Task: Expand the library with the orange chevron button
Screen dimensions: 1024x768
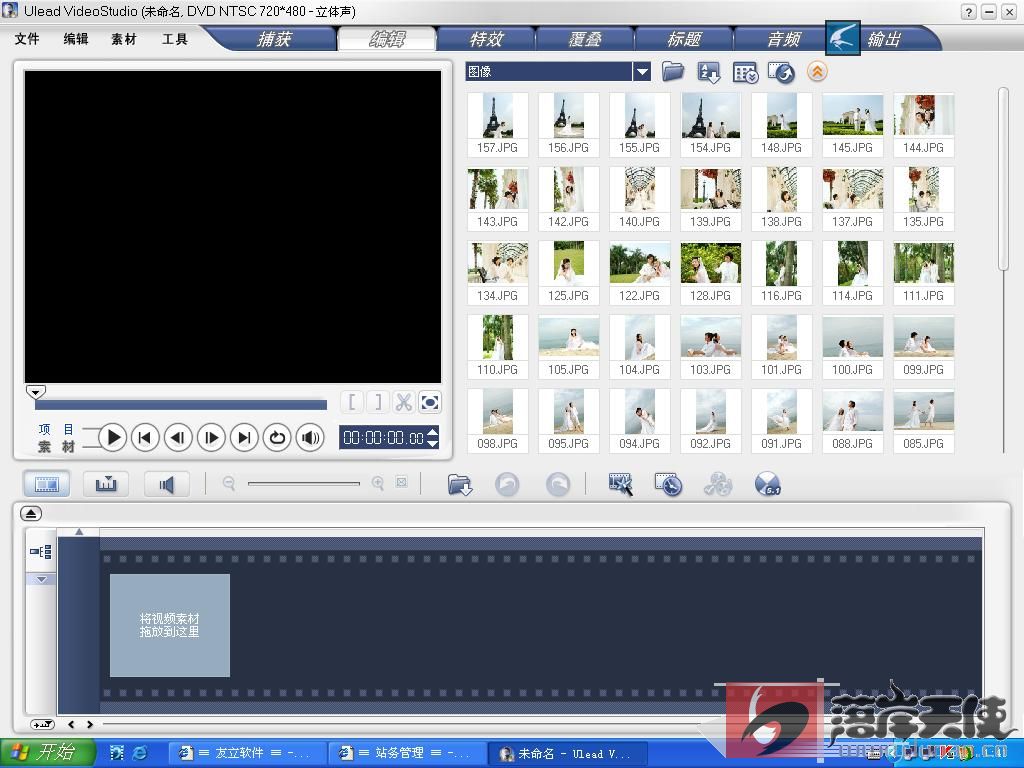Action: tap(817, 71)
